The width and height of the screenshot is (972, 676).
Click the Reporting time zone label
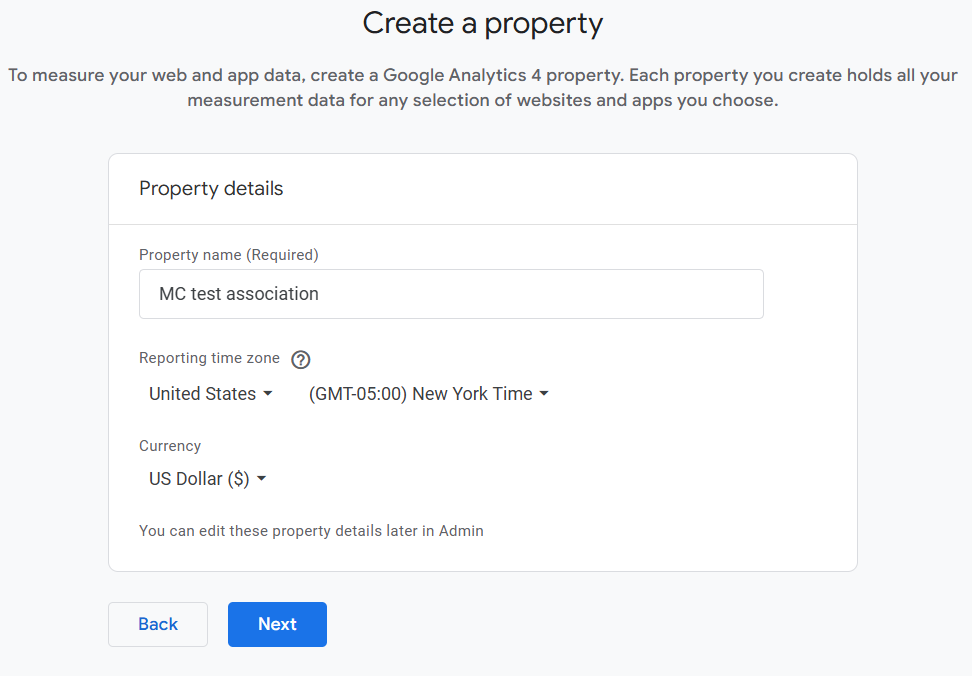(x=210, y=358)
